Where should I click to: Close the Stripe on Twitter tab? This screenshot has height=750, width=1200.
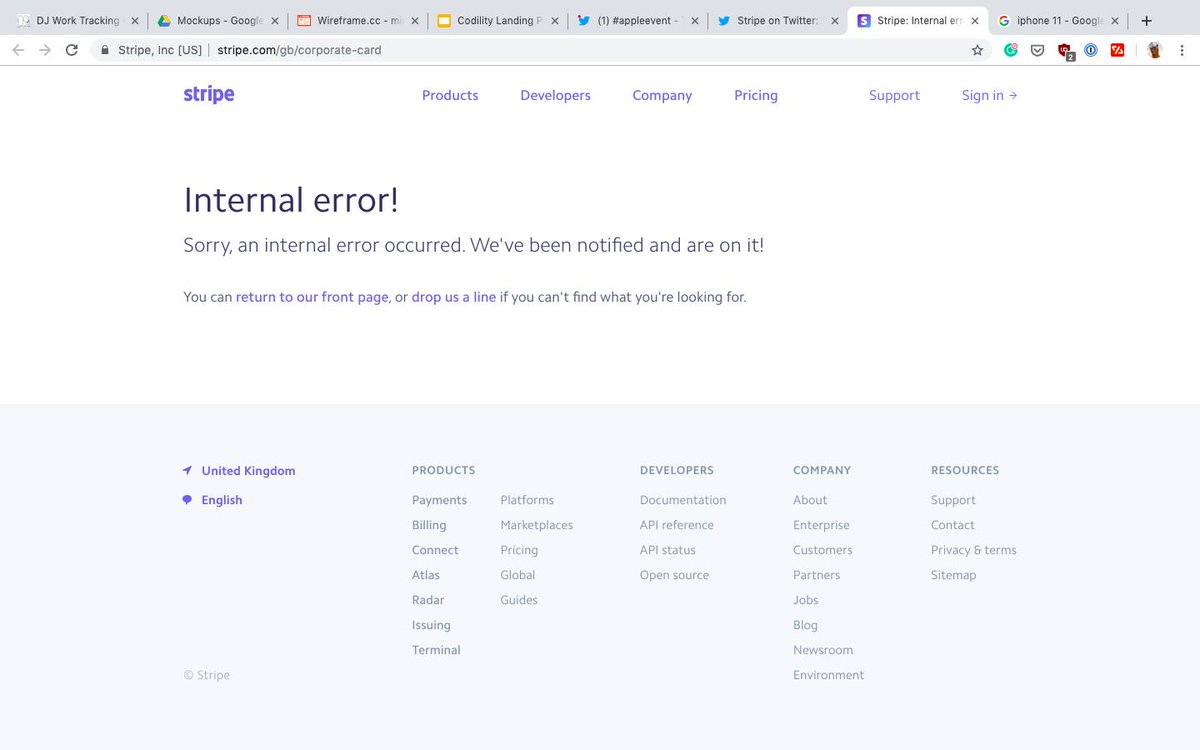(835, 20)
